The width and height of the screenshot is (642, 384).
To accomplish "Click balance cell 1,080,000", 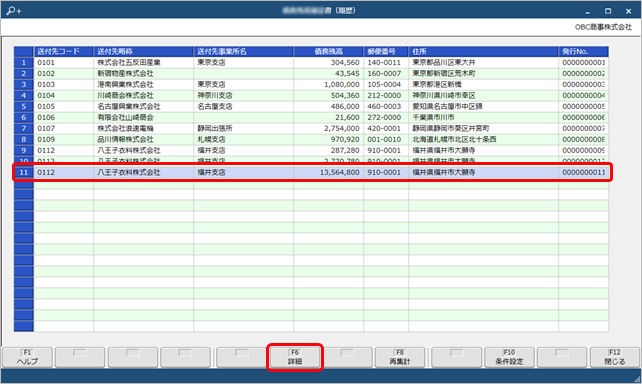I will tap(328, 85).
